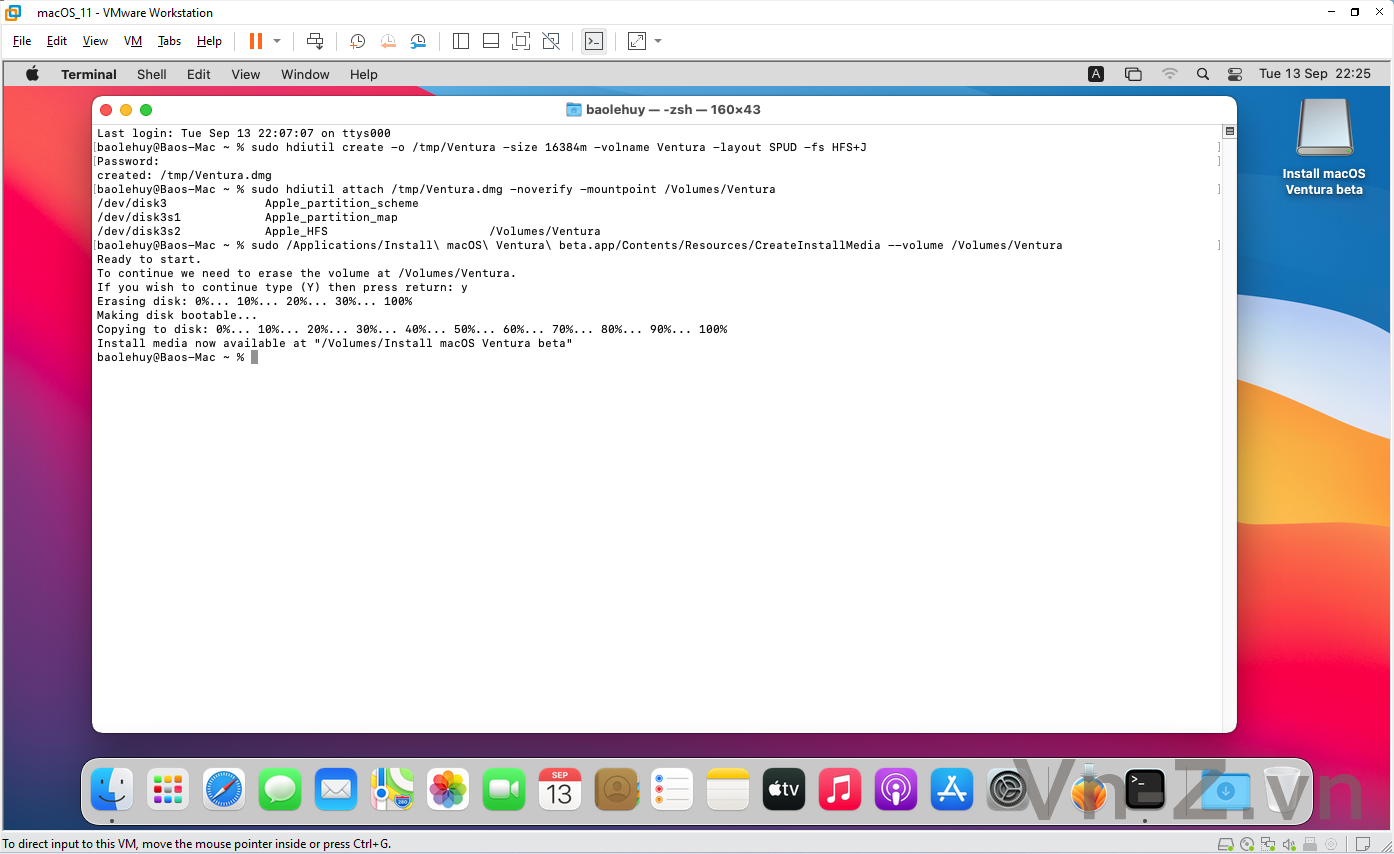Image resolution: width=1394 pixels, height=854 pixels.
Task: Take a snapshot of this virtual machine
Action: click(357, 41)
